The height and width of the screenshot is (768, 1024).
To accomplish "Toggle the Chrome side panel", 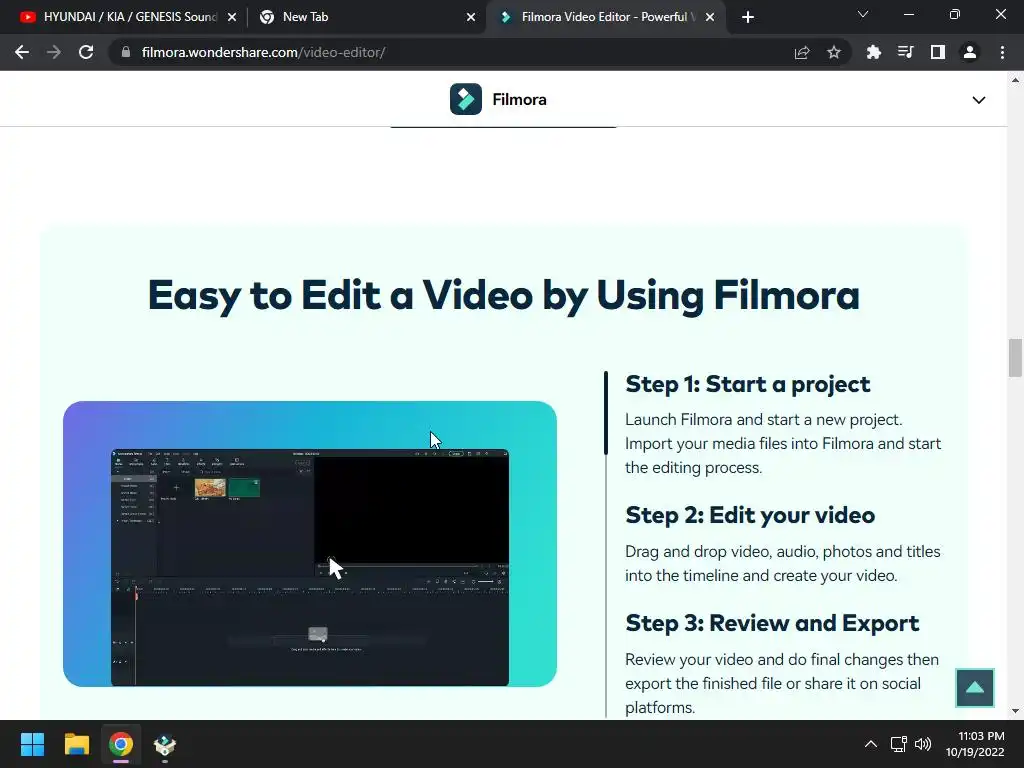I will tap(938, 52).
